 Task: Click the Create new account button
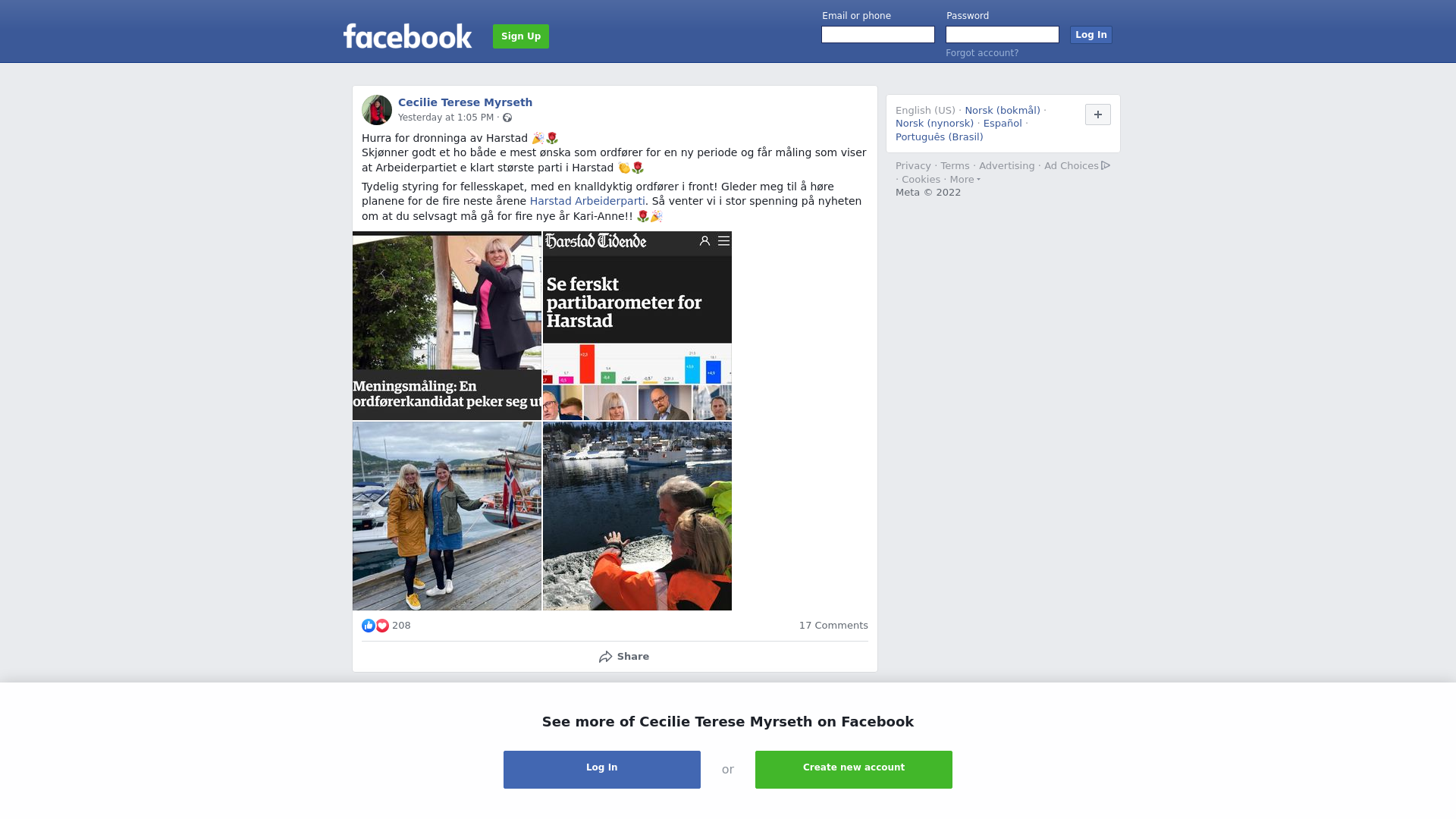[854, 770]
